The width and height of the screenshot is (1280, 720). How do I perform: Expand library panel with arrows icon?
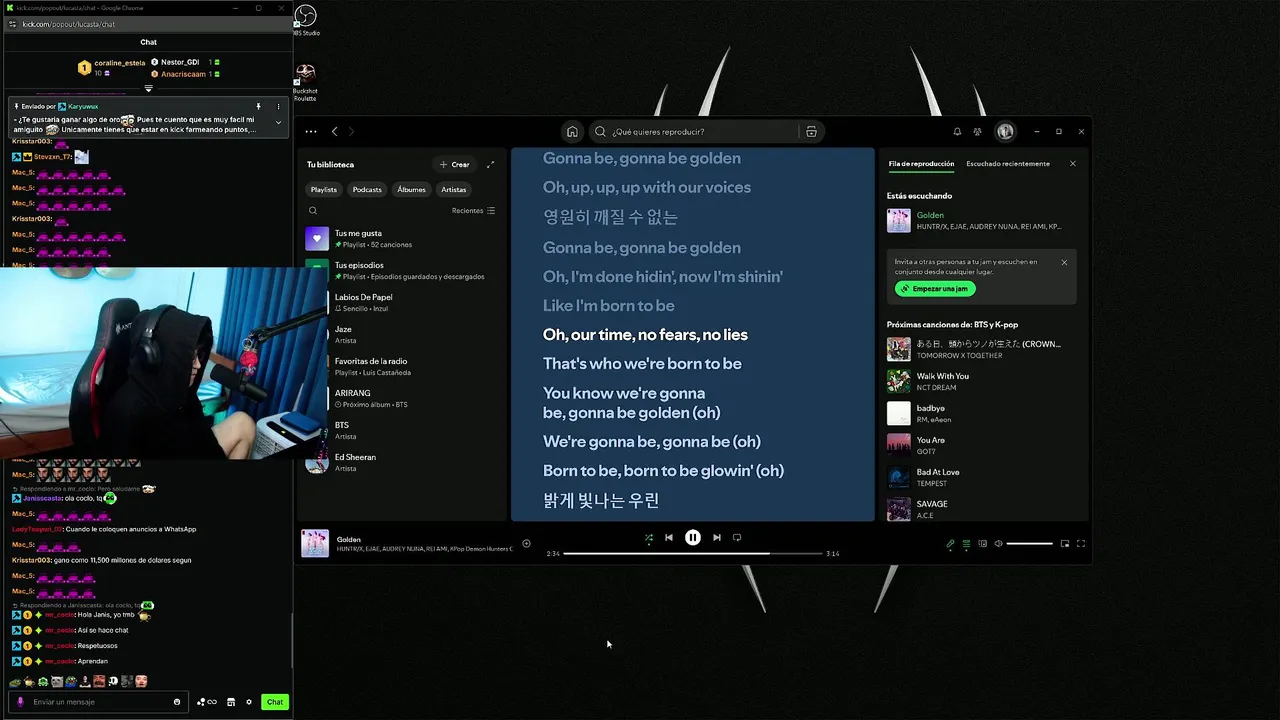(490, 164)
